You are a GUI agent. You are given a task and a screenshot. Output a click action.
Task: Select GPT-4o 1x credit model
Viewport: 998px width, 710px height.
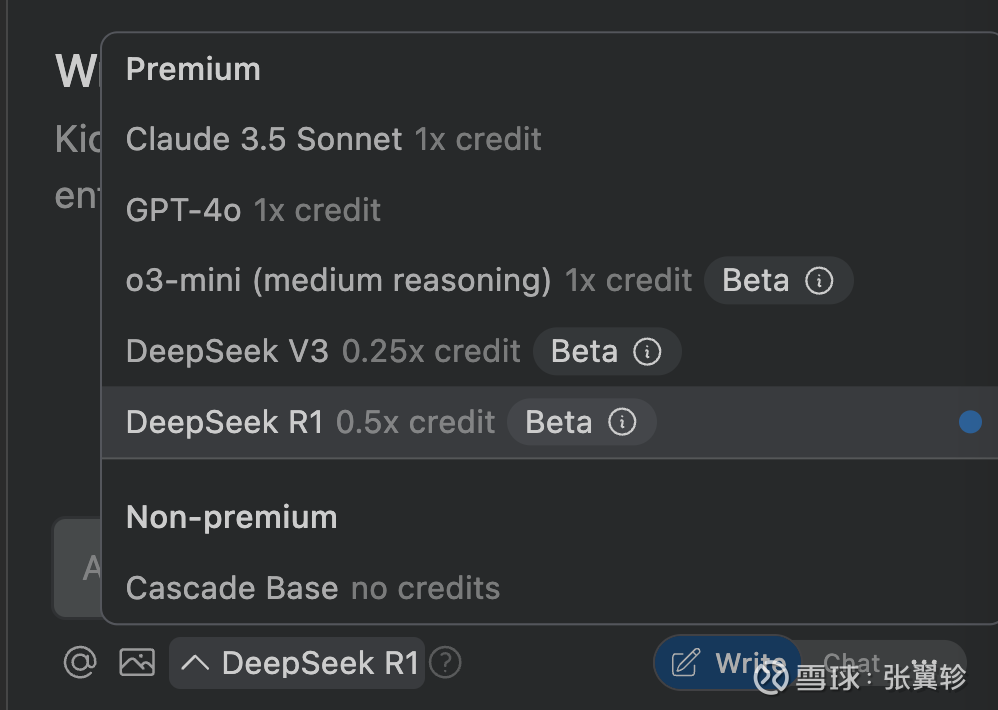coord(550,210)
